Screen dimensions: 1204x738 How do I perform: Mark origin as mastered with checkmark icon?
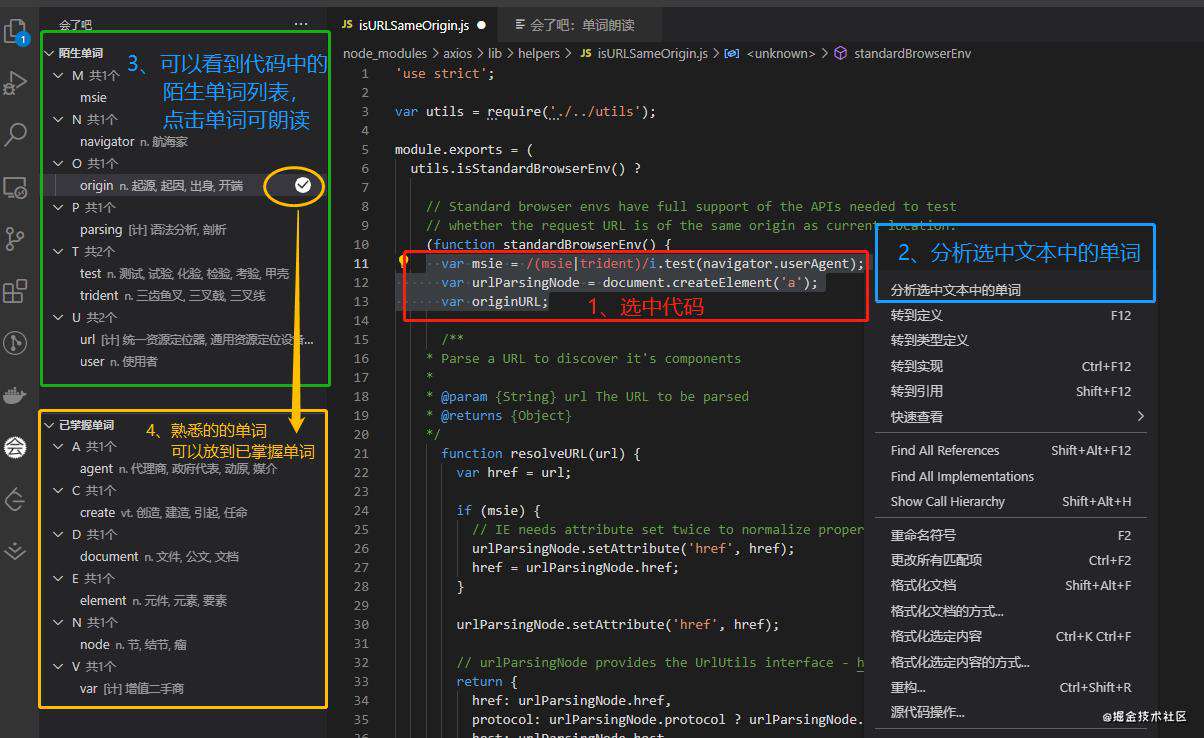click(x=303, y=185)
